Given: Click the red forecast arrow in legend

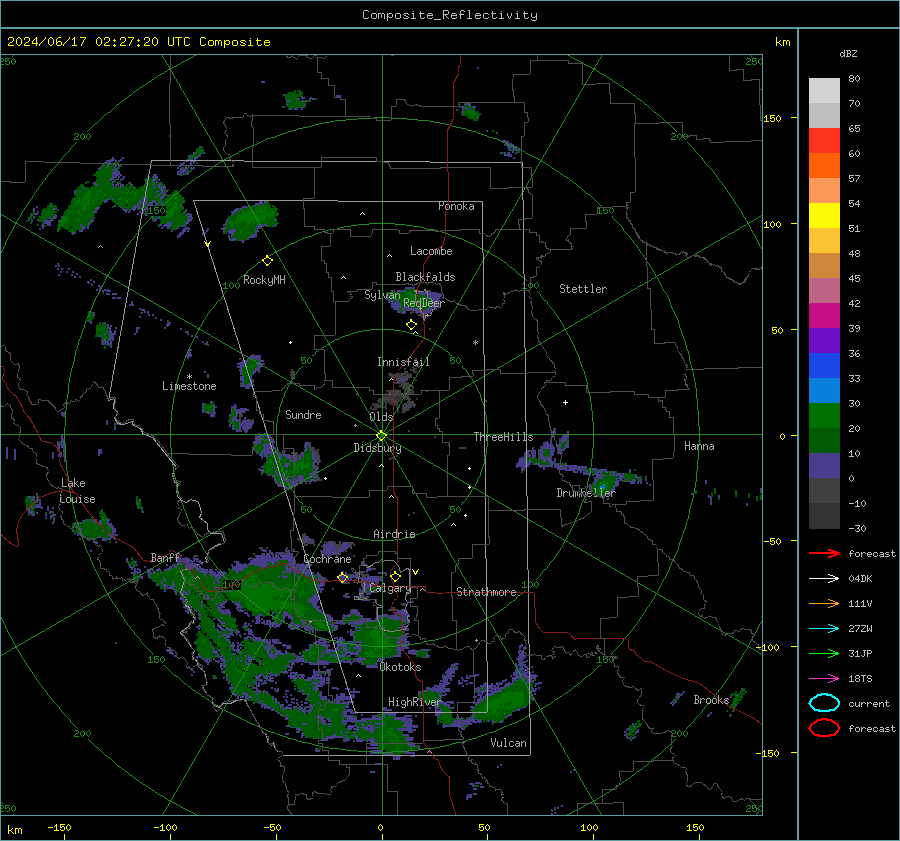Looking at the screenshot, I should point(824,553).
